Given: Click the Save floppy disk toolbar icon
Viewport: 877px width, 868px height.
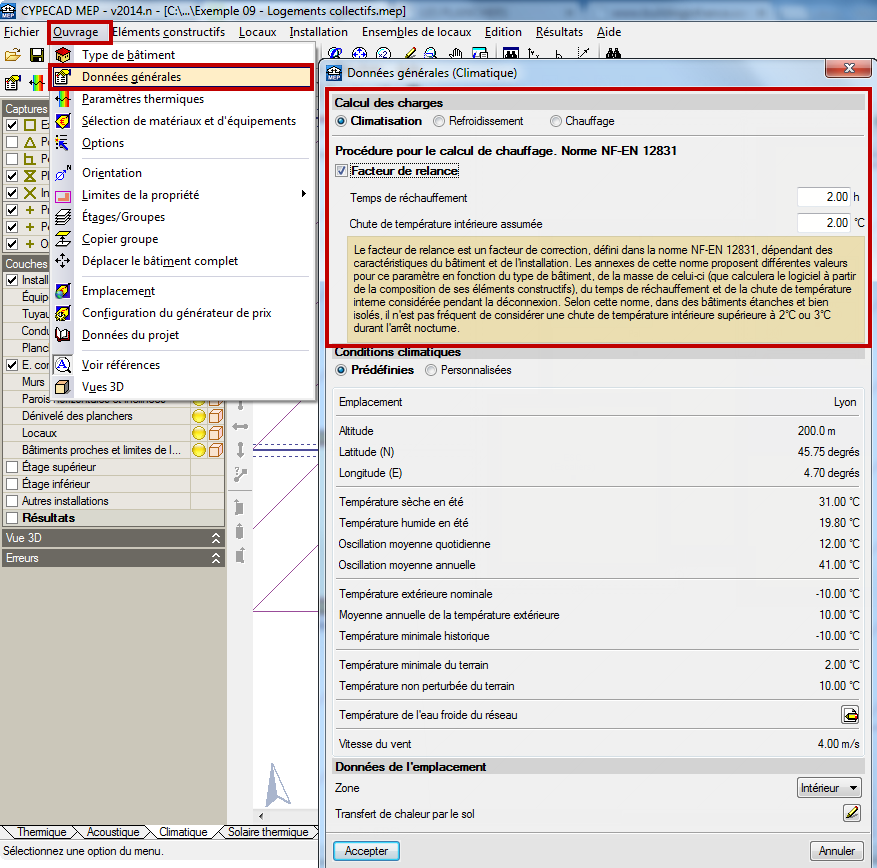Looking at the screenshot, I should point(36,54).
